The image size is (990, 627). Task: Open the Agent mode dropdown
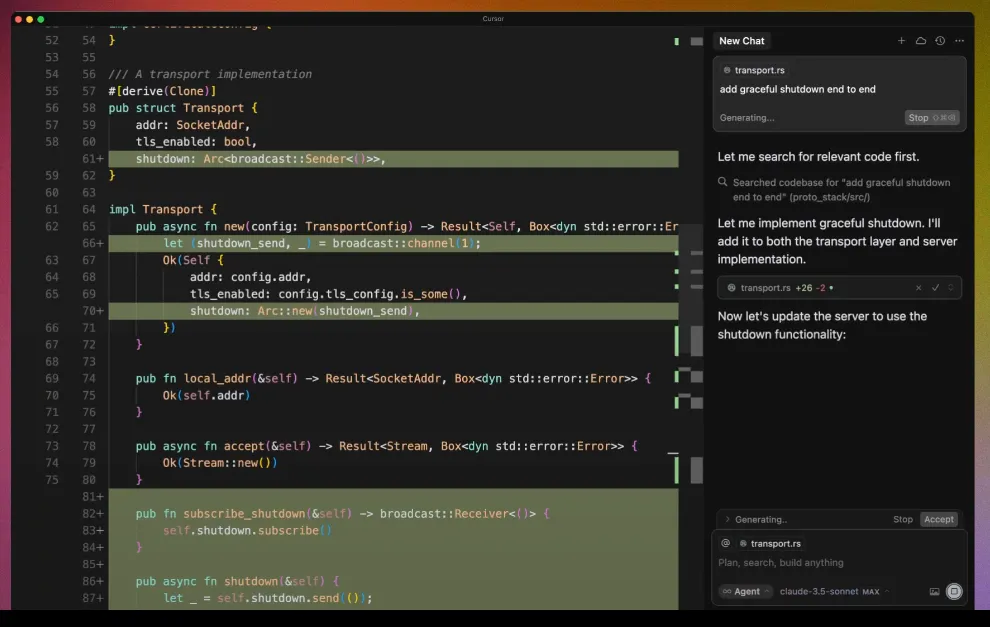pyautogui.click(x=746, y=592)
